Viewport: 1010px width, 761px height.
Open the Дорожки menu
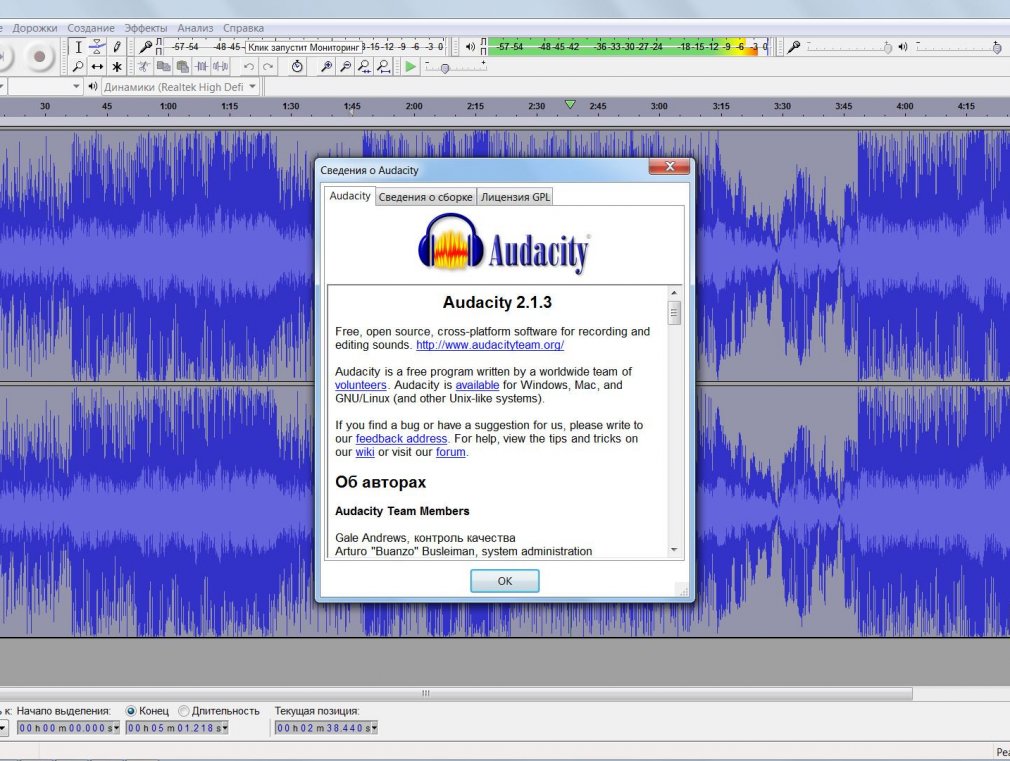coord(35,28)
